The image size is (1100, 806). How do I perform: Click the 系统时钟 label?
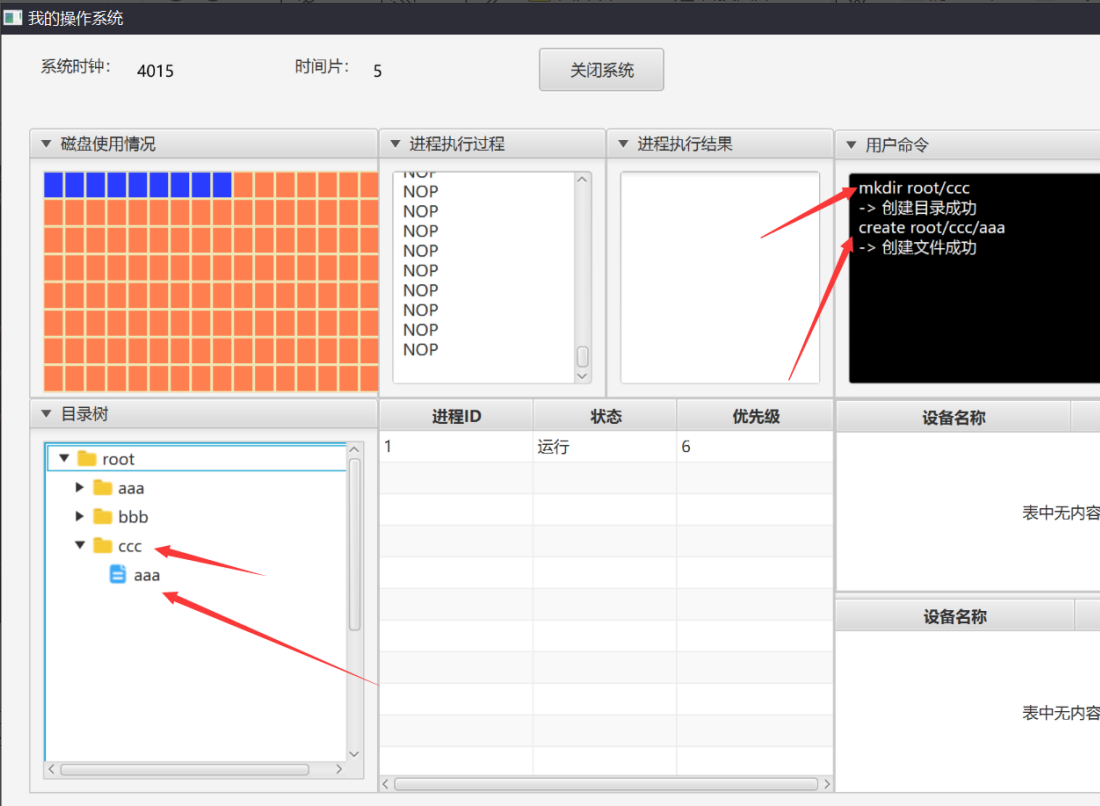click(x=75, y=67)
